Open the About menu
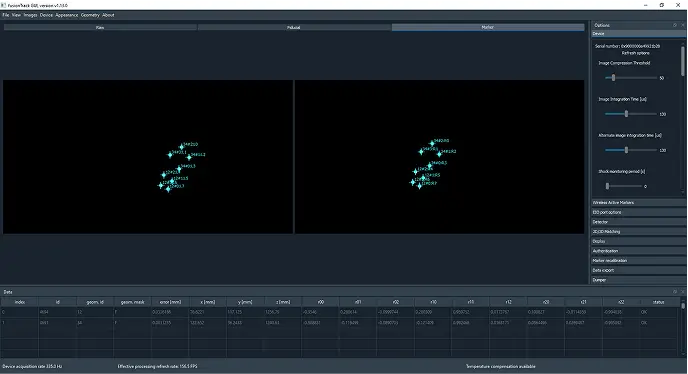Image resolution: width=688 pixels, height=374 pixels. click(x=108, y=15)
